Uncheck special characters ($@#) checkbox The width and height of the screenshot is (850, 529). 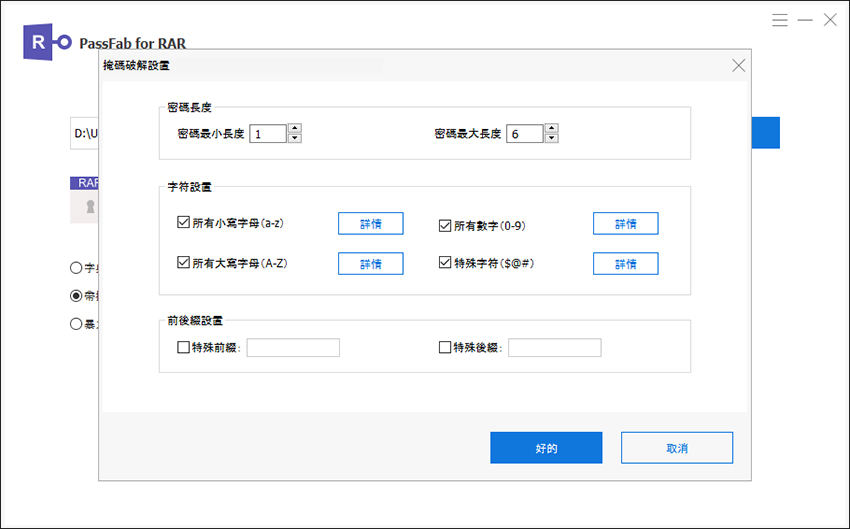[445, 262]
